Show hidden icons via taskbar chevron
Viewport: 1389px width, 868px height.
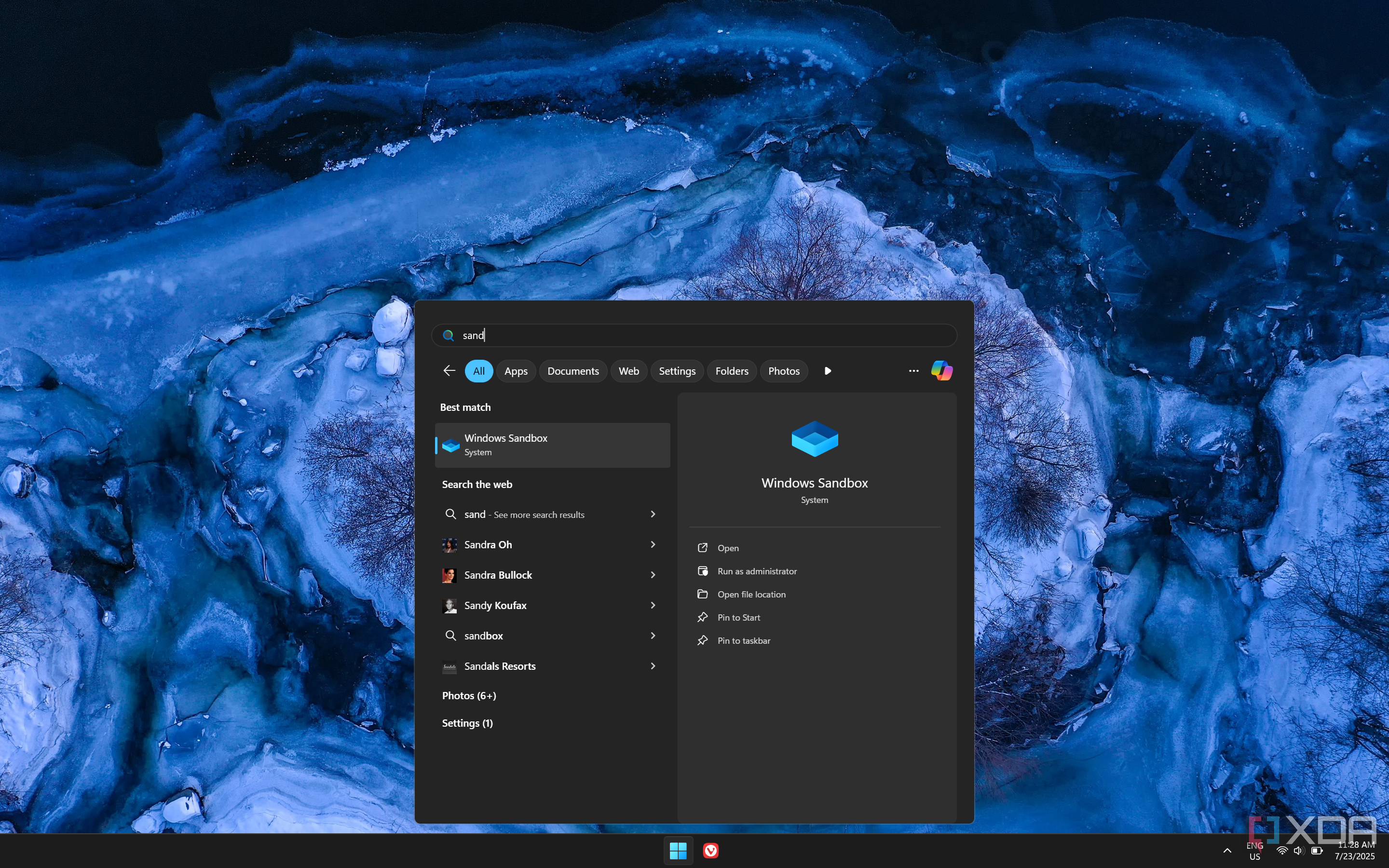point(1226,851)
